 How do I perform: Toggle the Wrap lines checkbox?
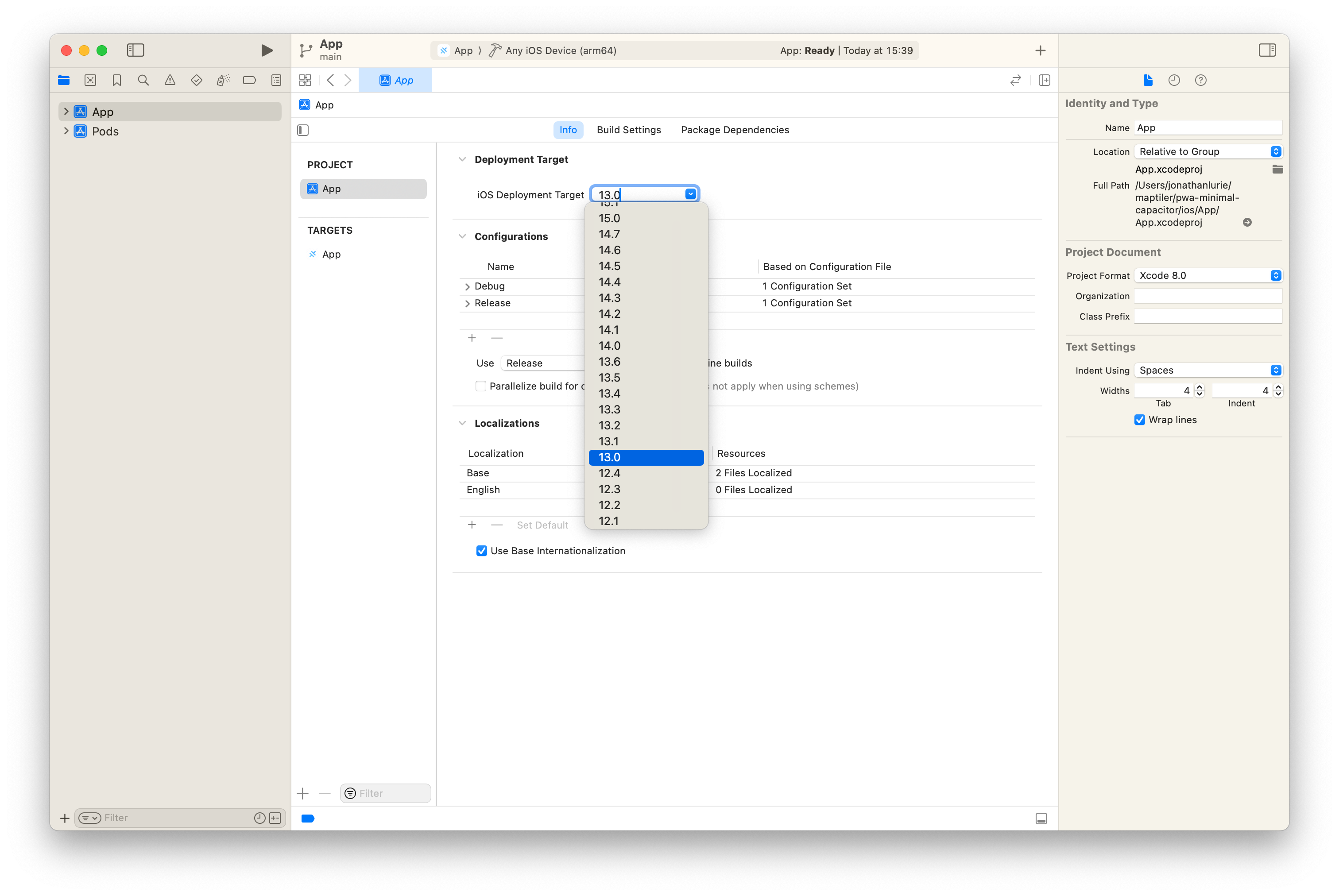point(1139,420)
